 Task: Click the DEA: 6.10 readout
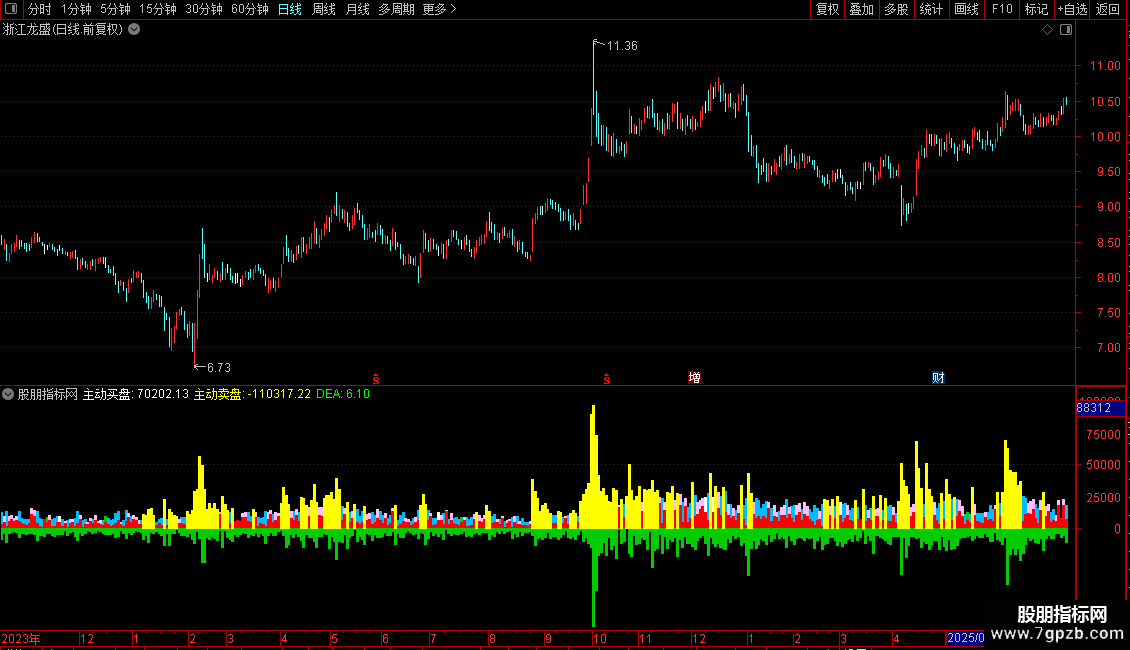343,394
